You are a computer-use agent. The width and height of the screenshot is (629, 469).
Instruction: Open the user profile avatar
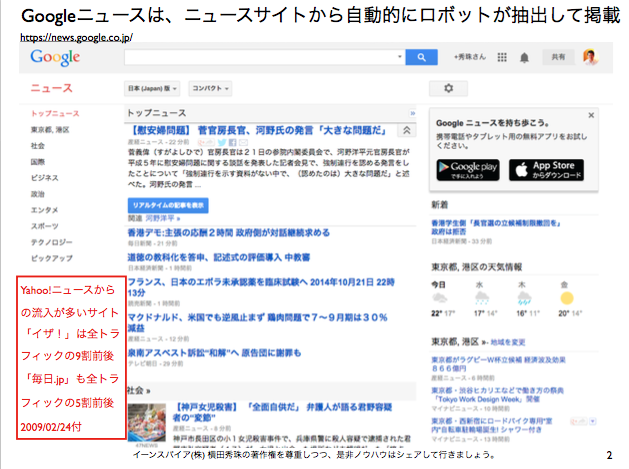point(590,57)
